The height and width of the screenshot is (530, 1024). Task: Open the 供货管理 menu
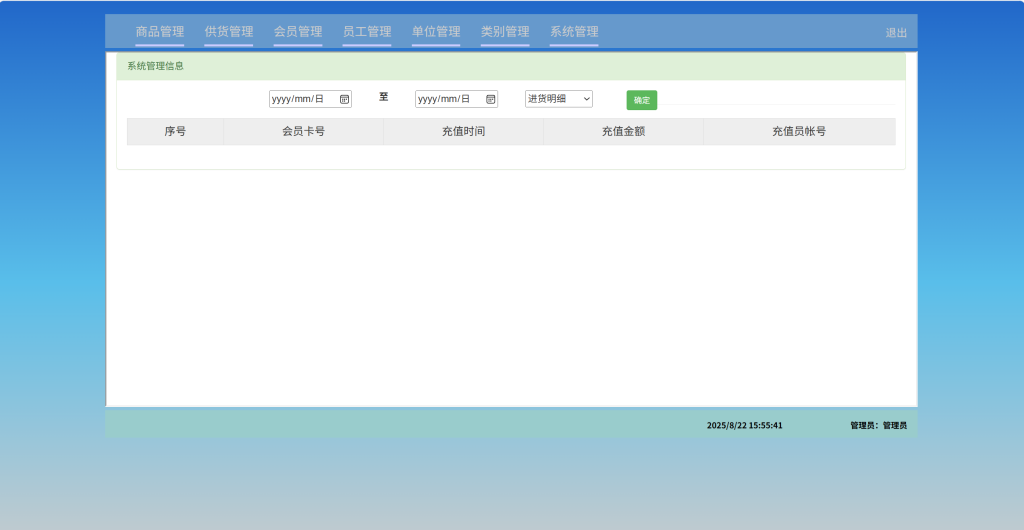(x=229, y=31)
